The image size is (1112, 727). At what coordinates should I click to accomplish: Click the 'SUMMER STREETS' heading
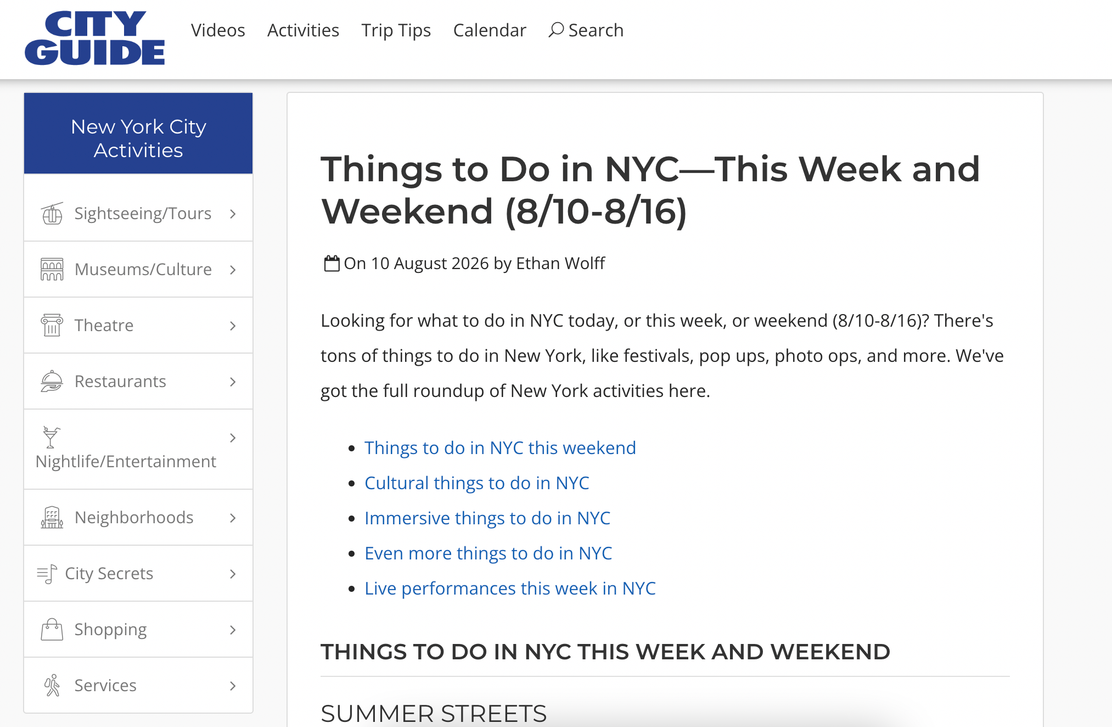(x=433, y=714)
